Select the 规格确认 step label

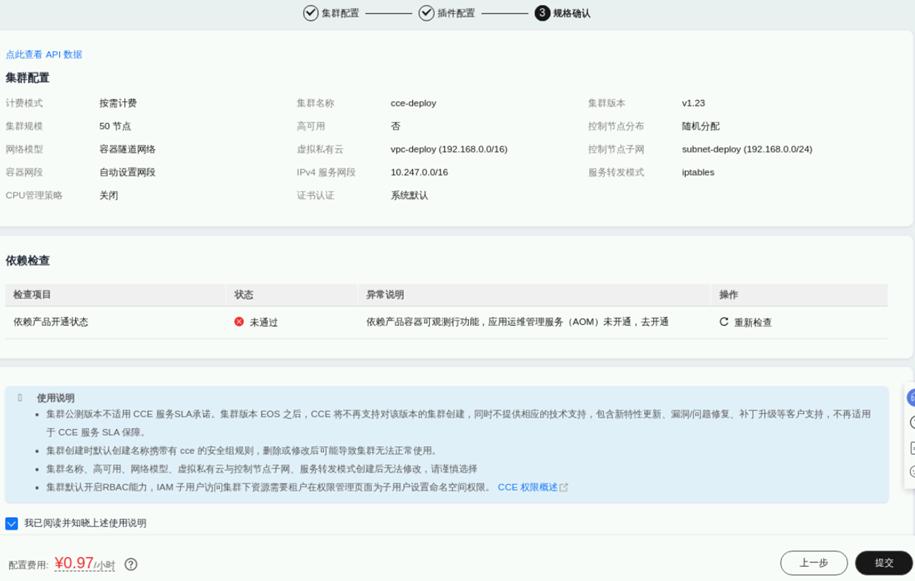(x=572, y=13)
